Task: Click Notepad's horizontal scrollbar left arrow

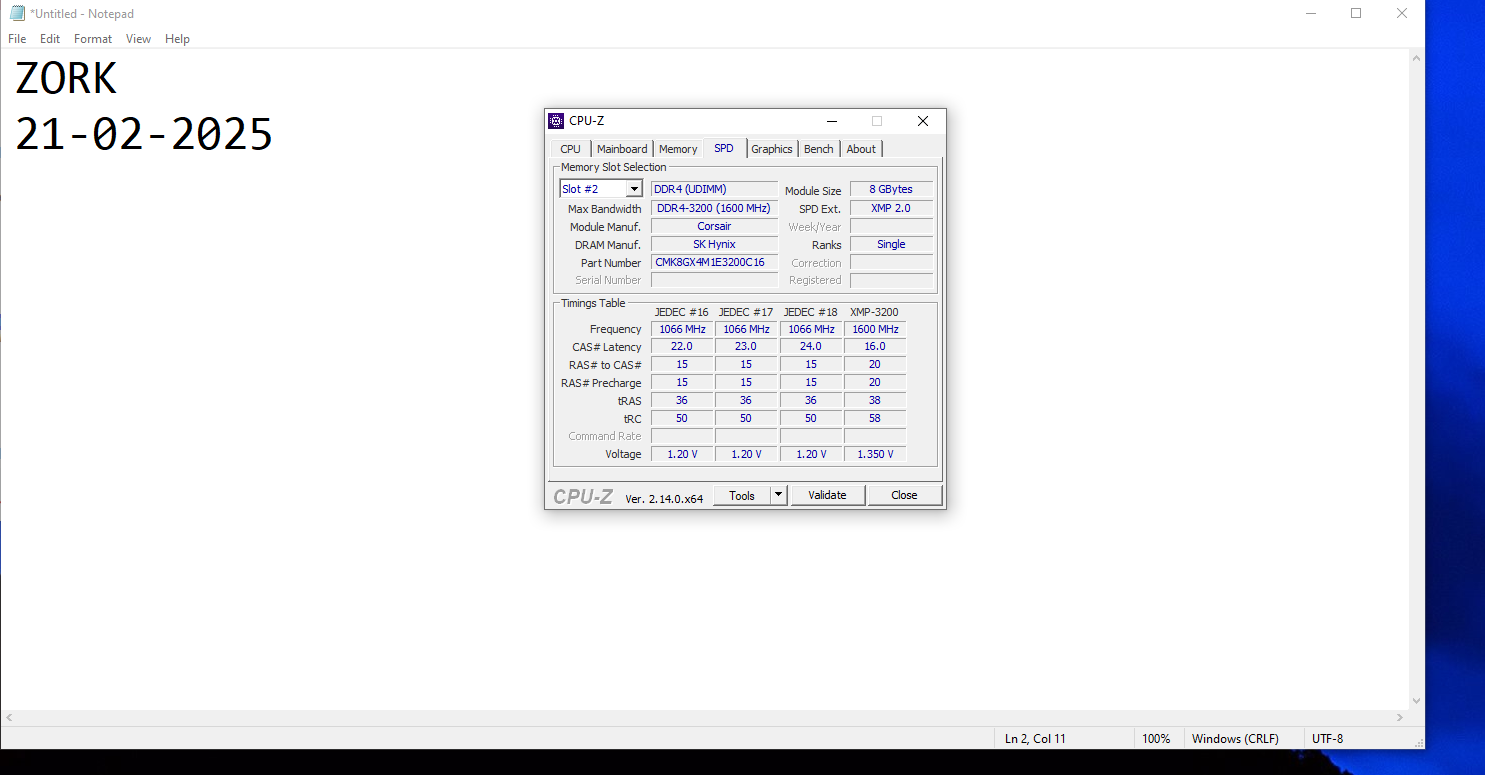Action: point(9,718)
